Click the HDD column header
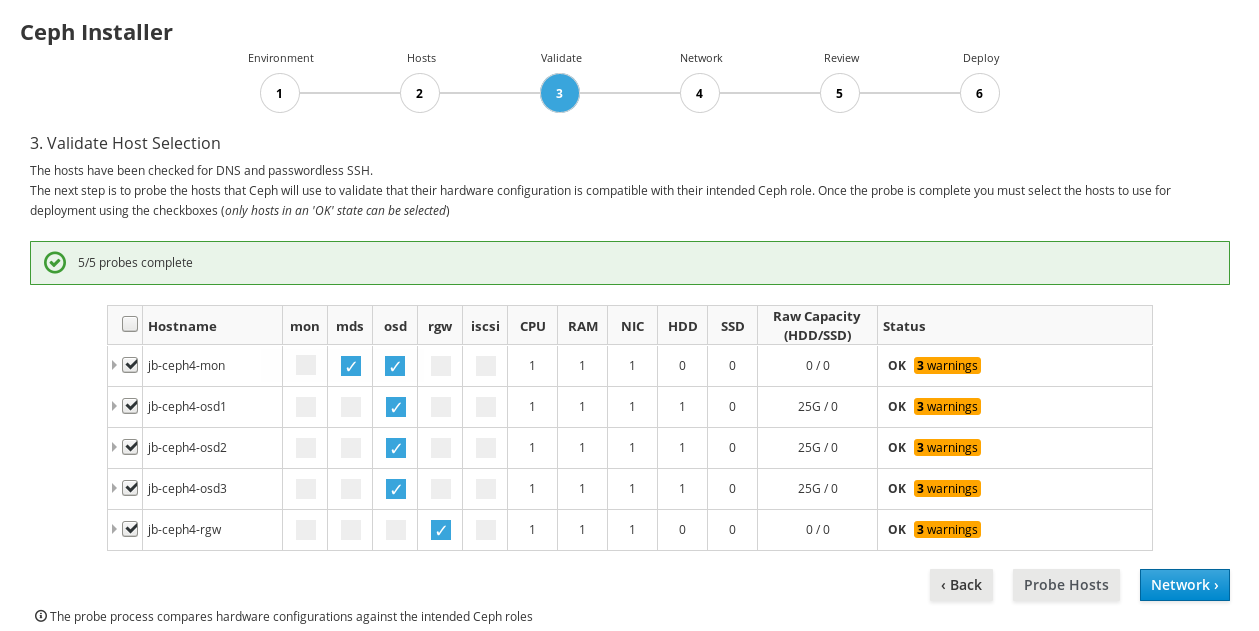 683,326
